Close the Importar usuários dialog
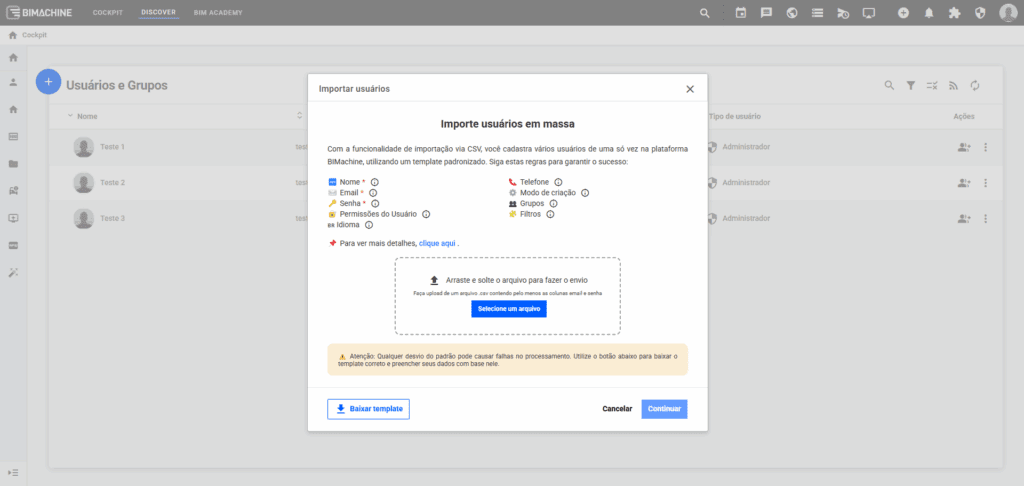The width and height of the screenshot is (1024, 486). (690, 89)
